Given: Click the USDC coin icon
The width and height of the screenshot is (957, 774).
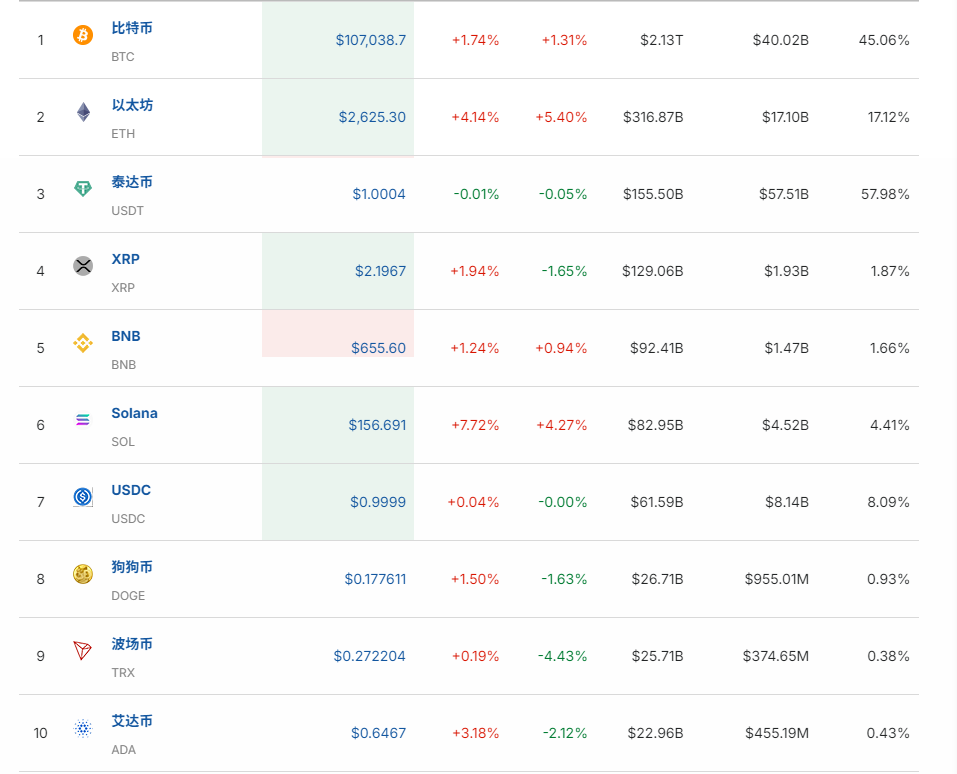Looking at the screenshot, I should click(x=83, y=497).
